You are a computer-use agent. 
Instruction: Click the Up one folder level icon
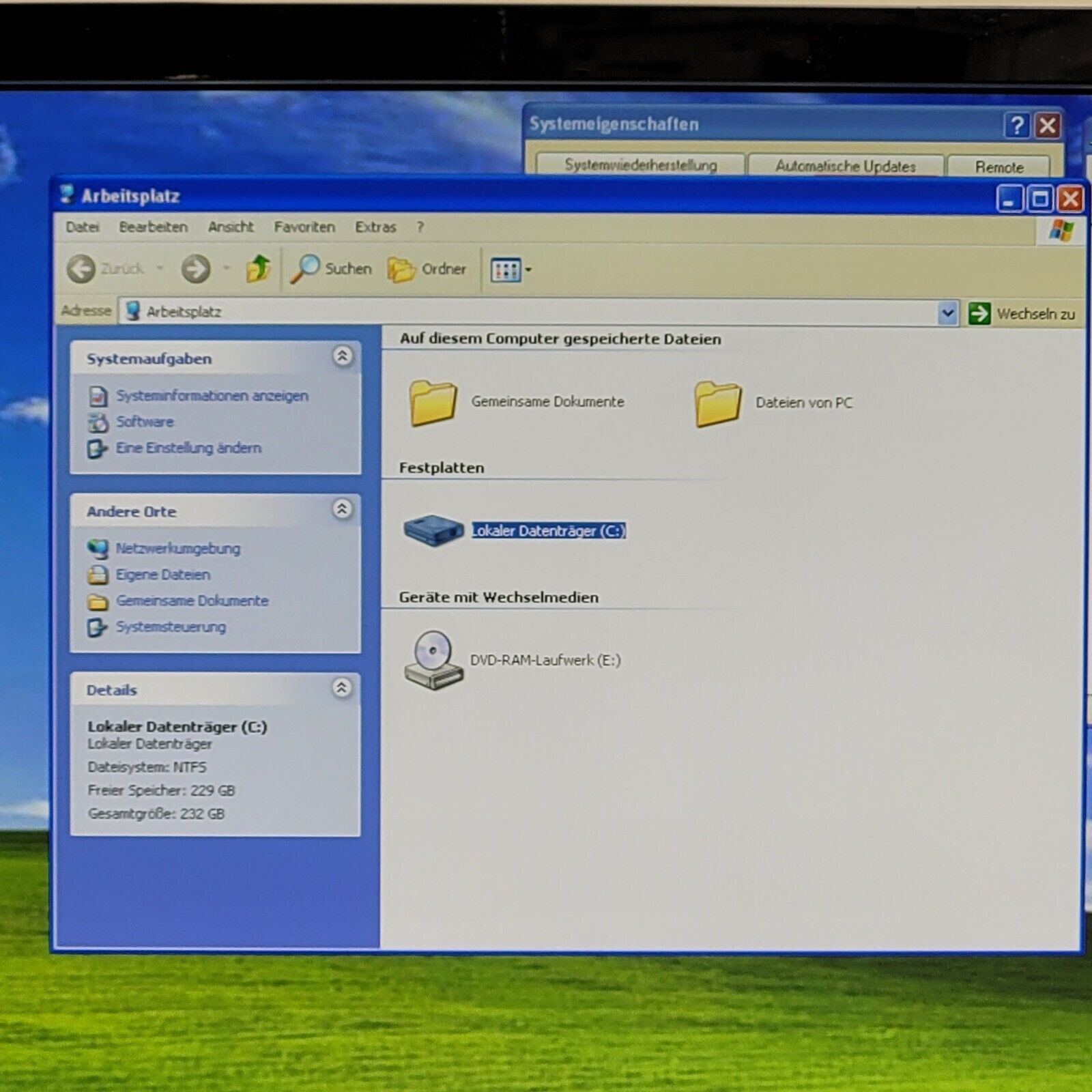(258, 269)
